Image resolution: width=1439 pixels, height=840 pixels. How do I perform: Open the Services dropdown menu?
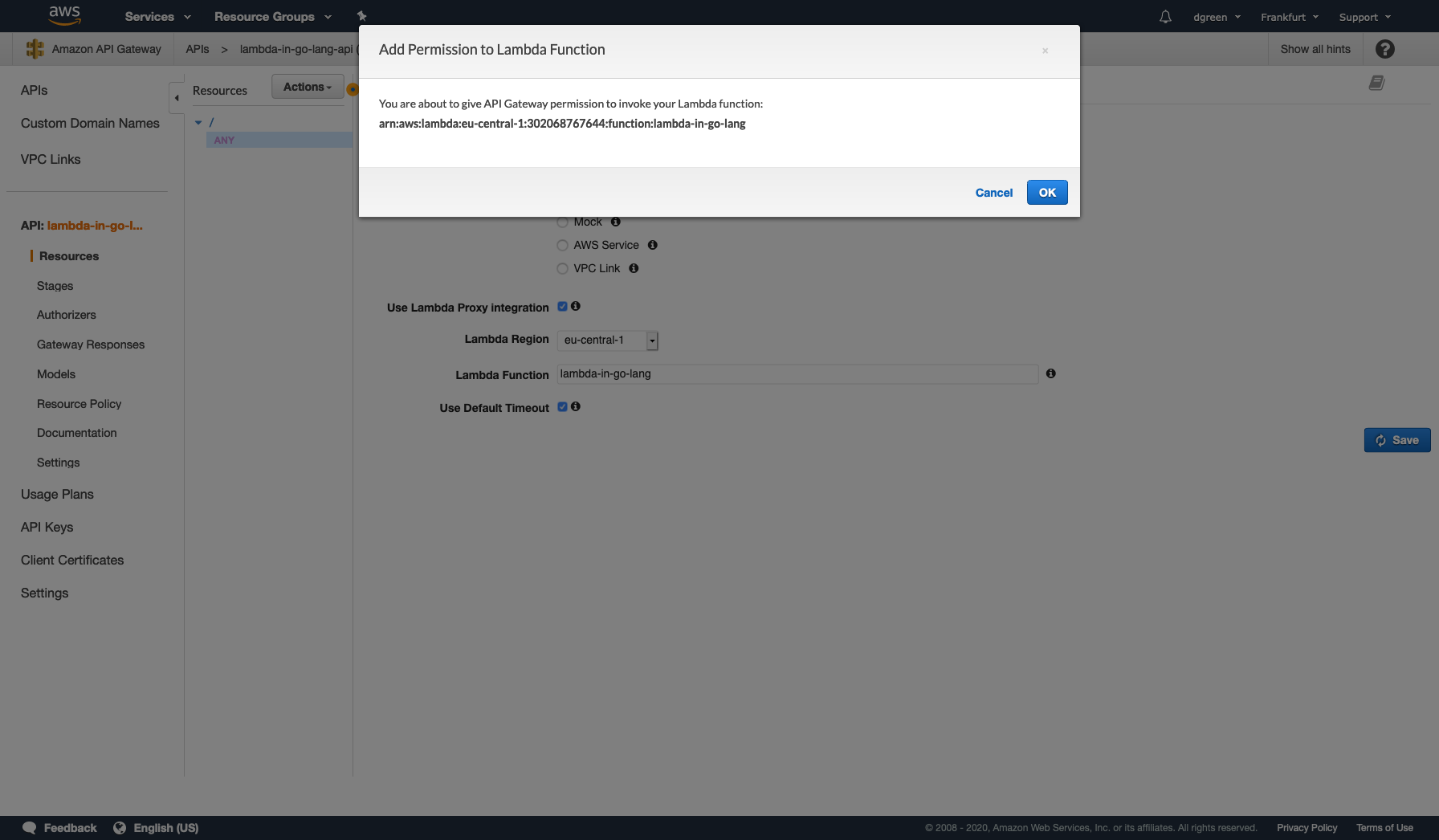pos(158,17)
